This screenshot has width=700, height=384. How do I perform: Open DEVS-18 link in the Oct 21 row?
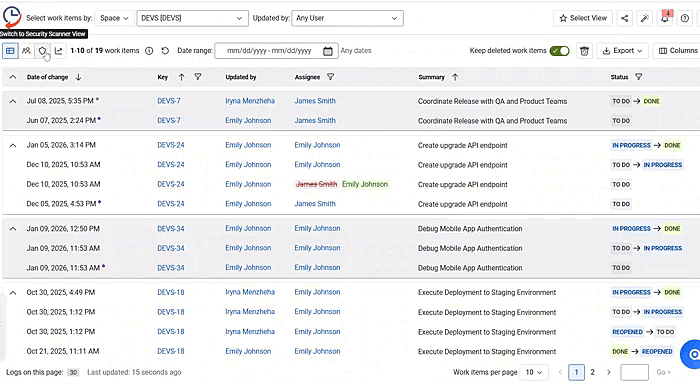coord(171,352)
